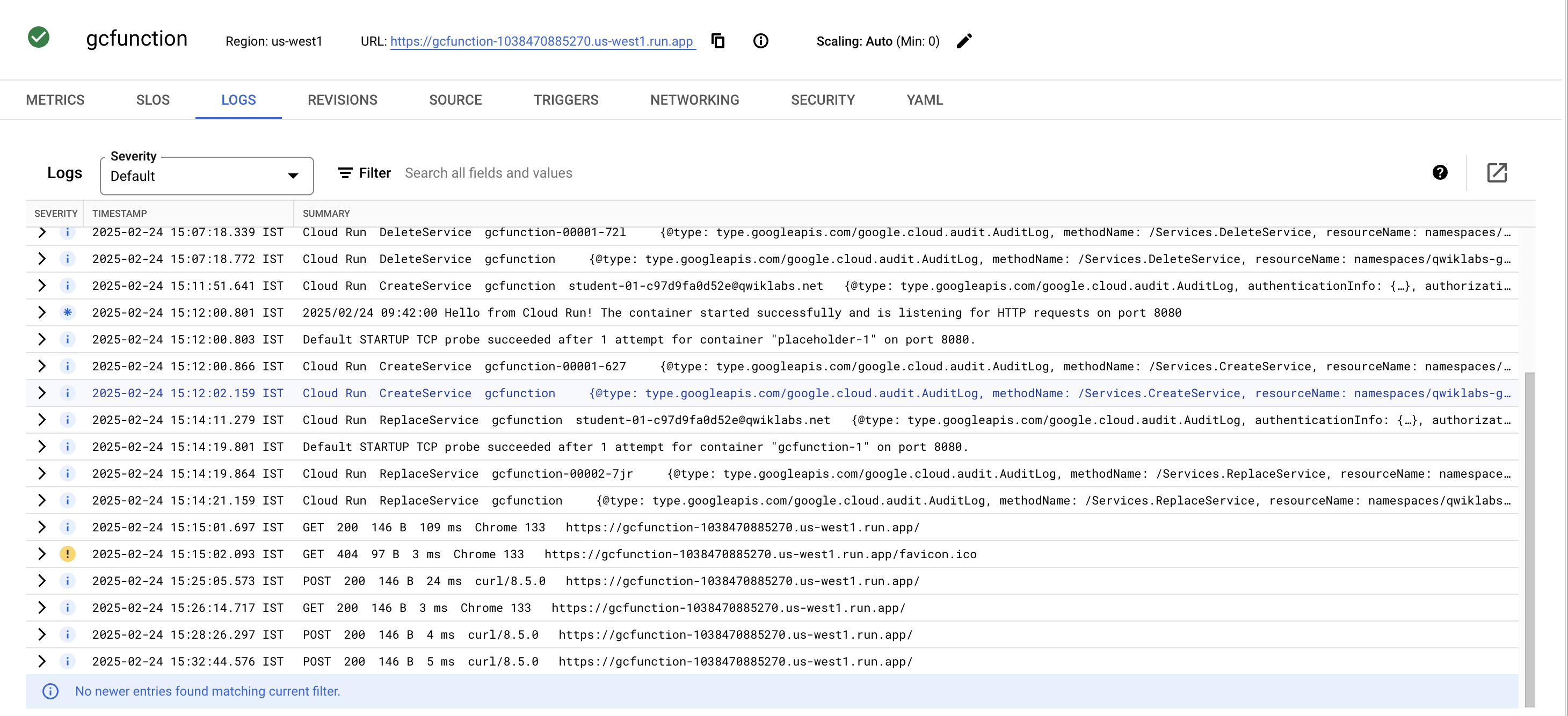
Task: Click info severity icon on 15:14:11.279 row
Action: coord(68,420)
